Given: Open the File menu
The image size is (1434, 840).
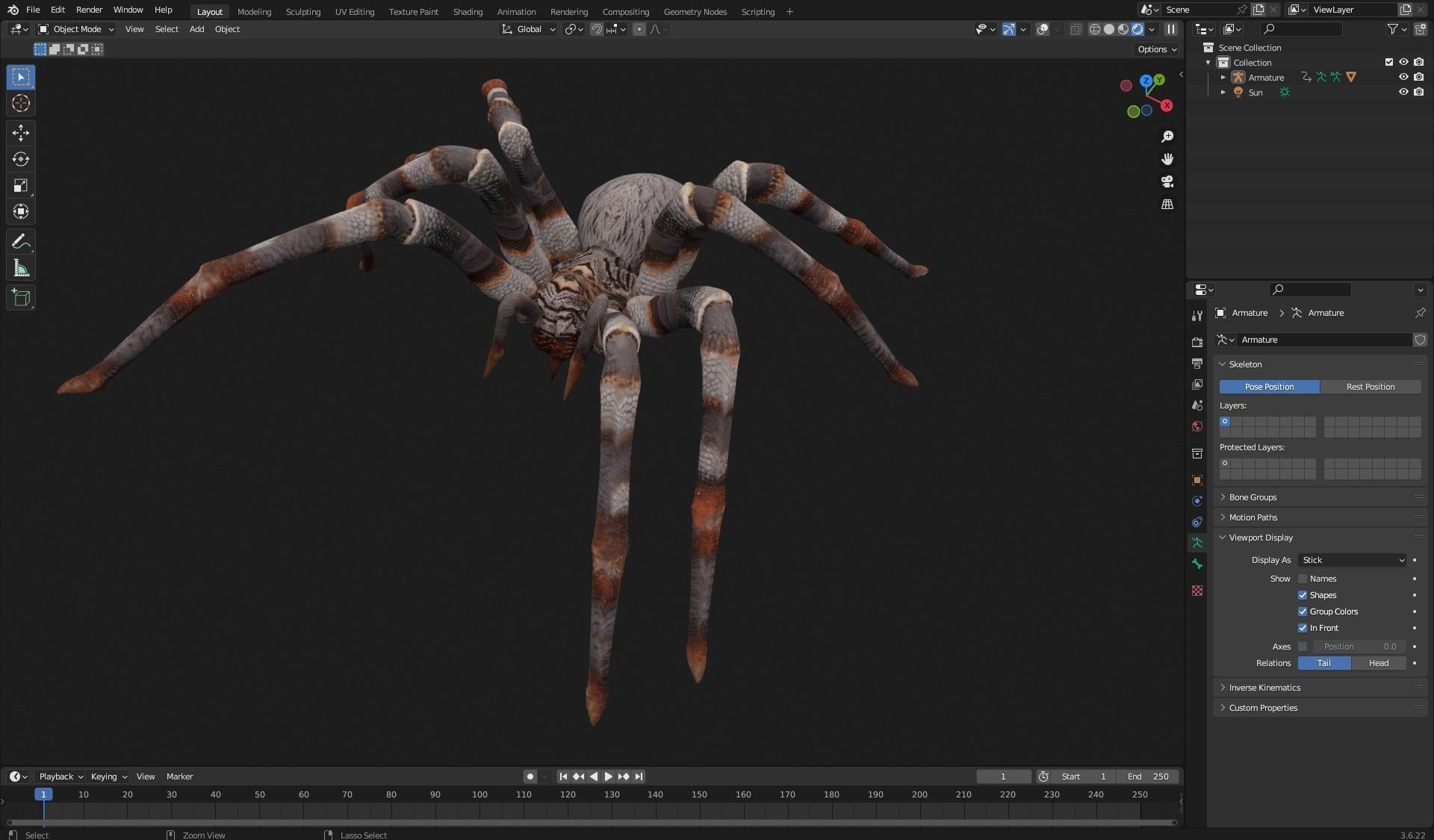Looking at the screenshot, I should pos(33,10).
